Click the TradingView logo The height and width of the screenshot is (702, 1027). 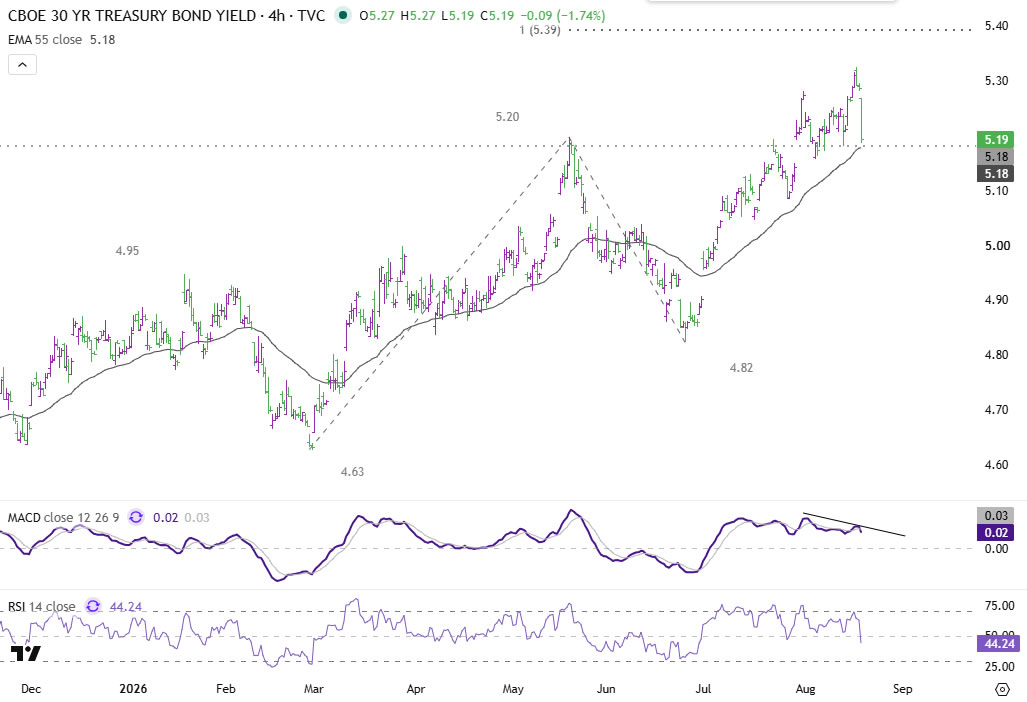pyautogui.click(x=26, y=652)
